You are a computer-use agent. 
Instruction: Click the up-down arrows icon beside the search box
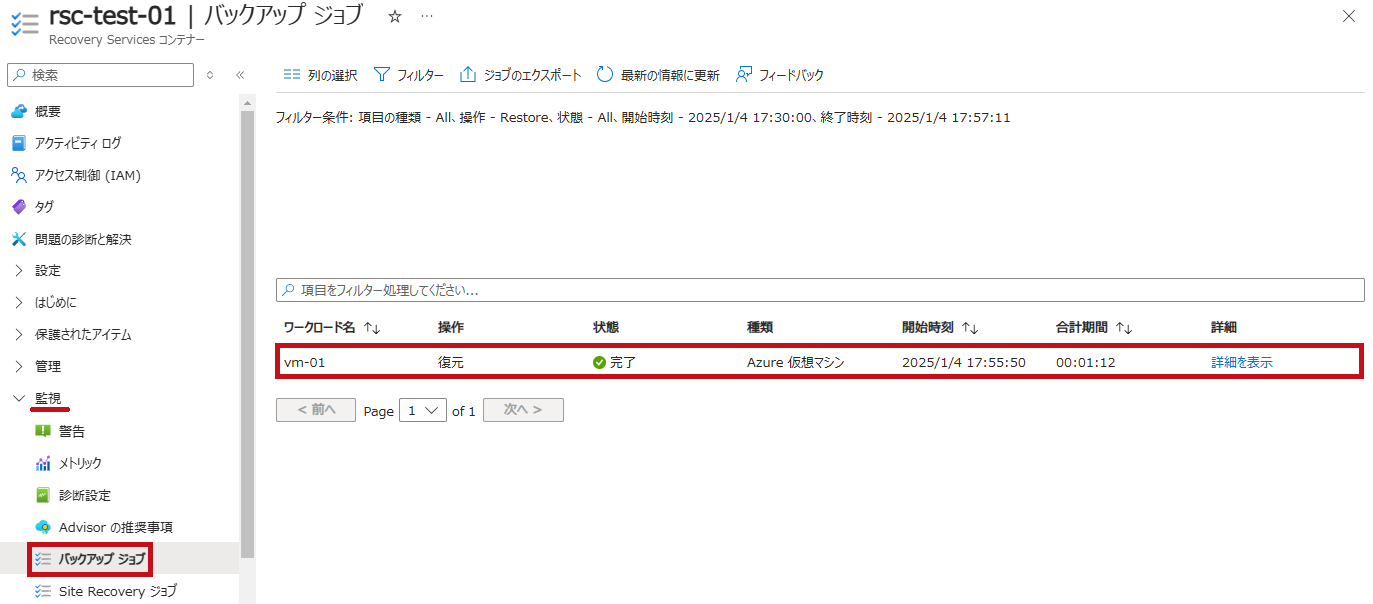tap(210, 75)
